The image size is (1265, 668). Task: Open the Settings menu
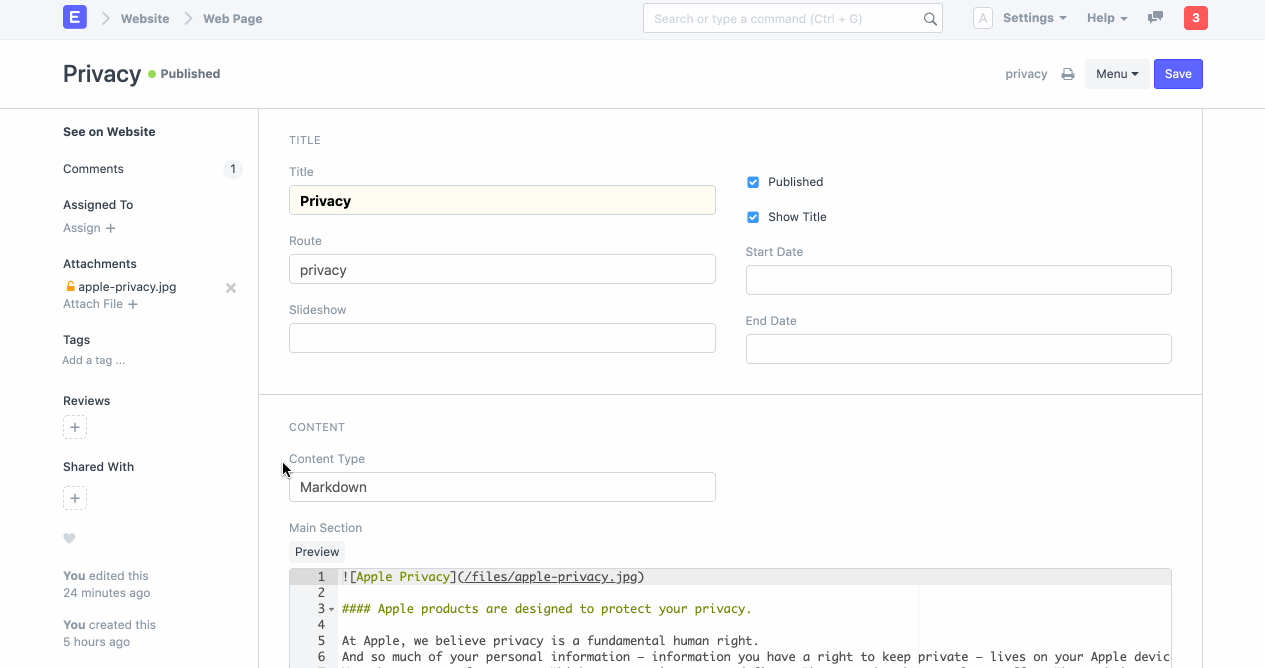click(x=1033, y=17)
